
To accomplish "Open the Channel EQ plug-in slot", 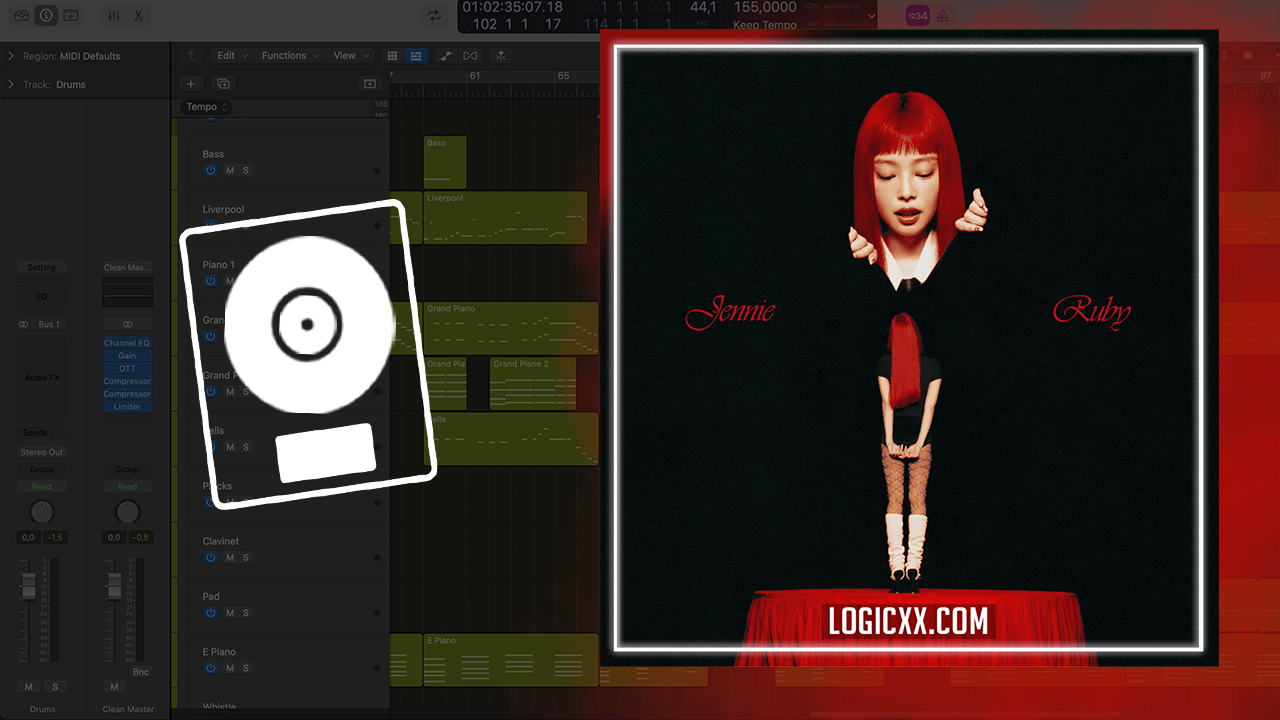I will pyautogui.click(x=128, y=343).
